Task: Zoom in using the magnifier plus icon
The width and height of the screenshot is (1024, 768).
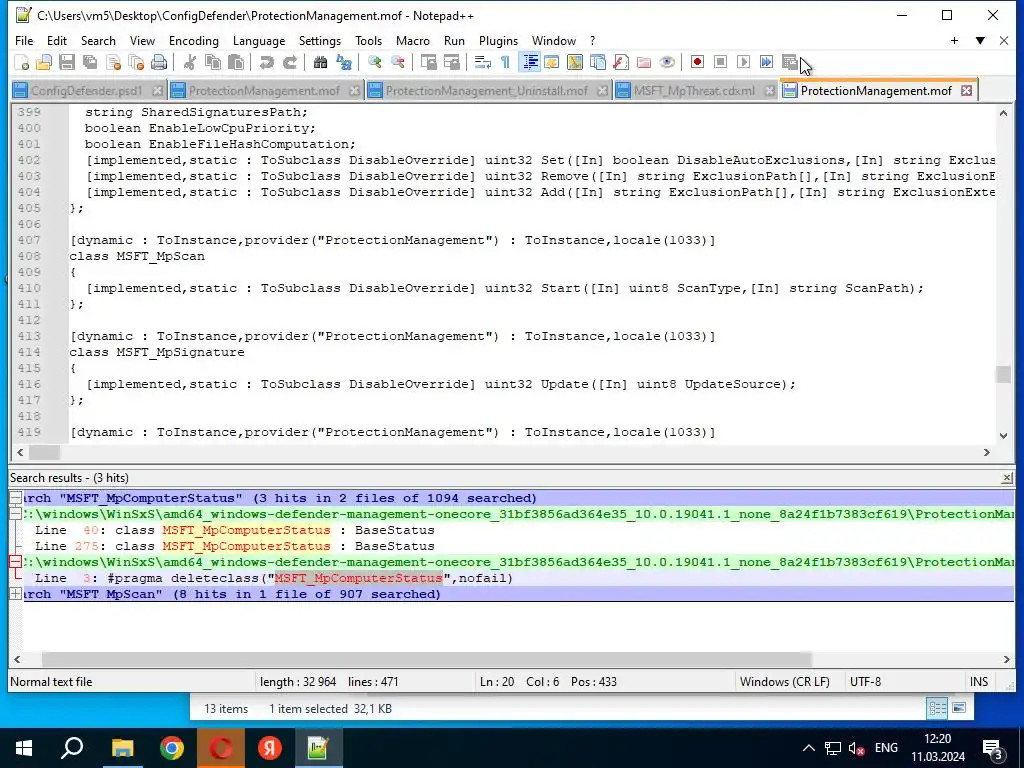Action: (x=374, y=62)
